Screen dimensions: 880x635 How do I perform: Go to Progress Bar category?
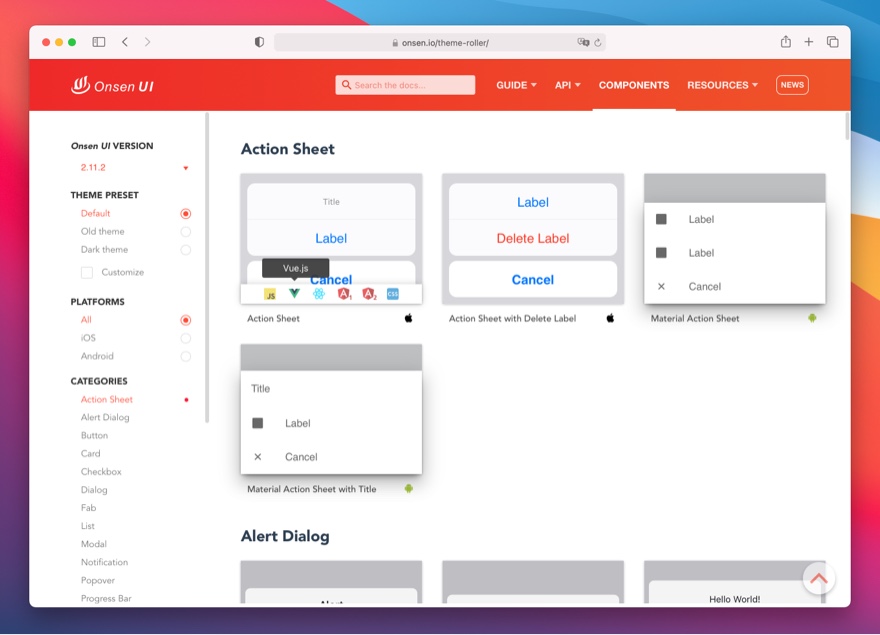pyautogui.click(x=106, y=599)
